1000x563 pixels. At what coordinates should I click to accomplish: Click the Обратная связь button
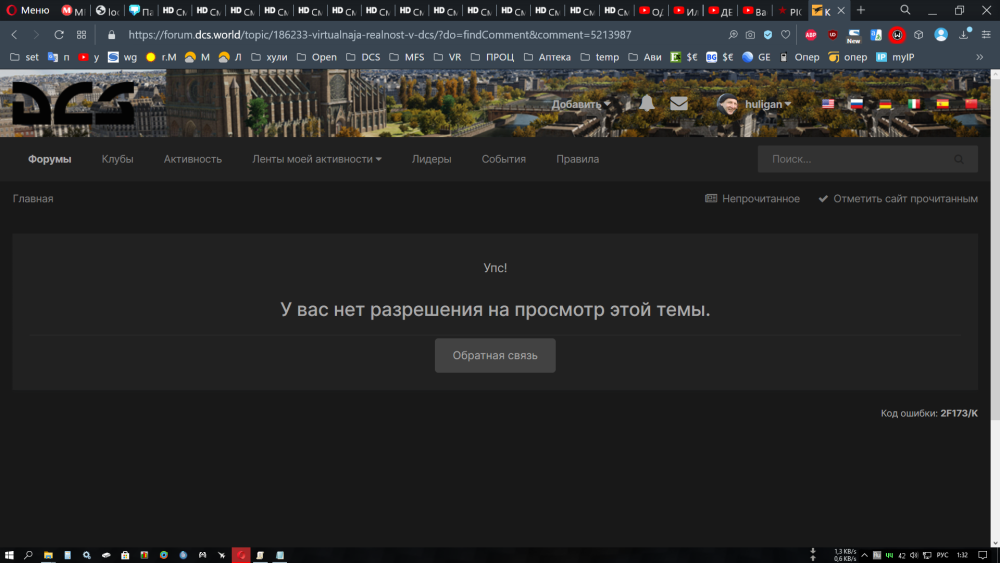[x=495, y=356]
